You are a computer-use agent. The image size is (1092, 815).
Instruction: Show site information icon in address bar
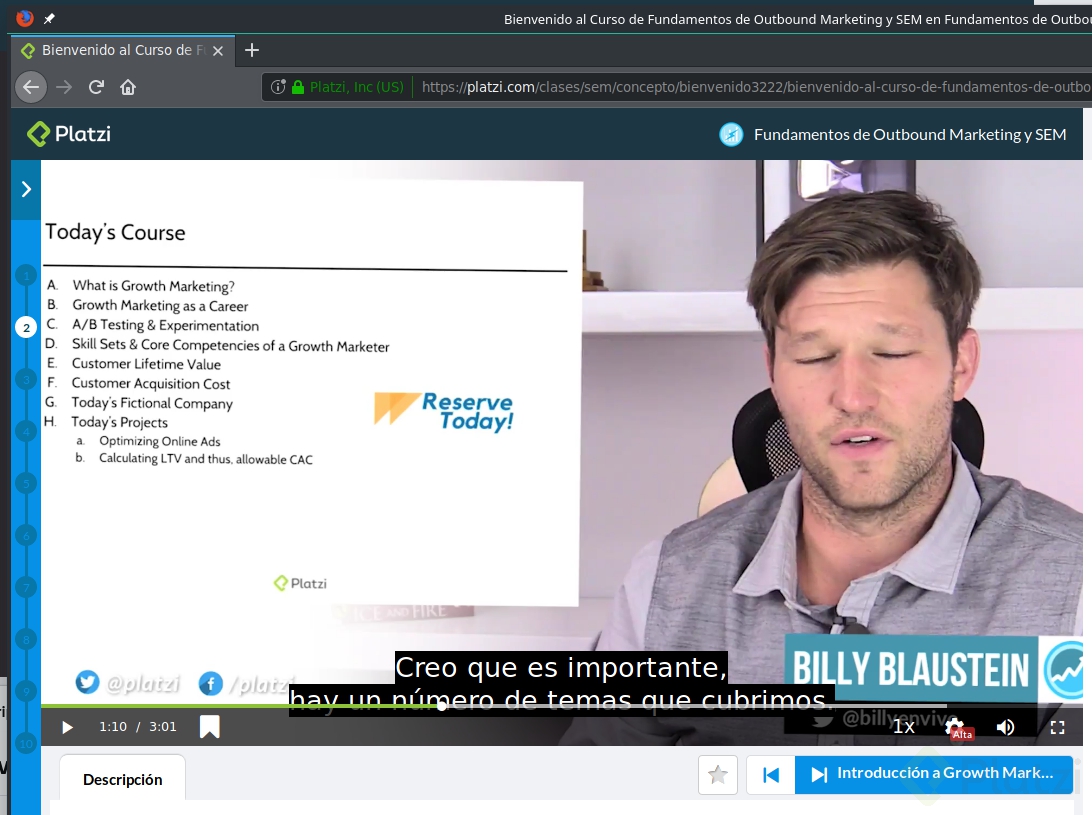click(278, 87)
